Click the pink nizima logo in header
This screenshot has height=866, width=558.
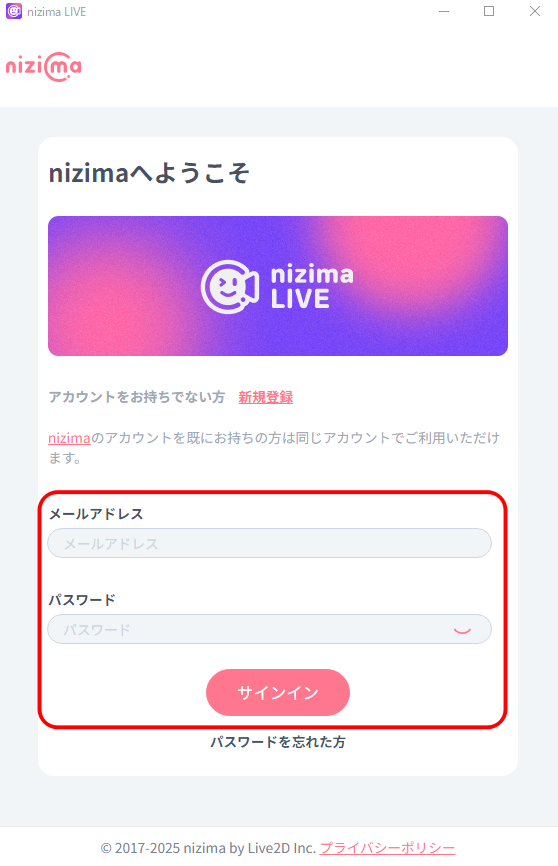point(44,67)
